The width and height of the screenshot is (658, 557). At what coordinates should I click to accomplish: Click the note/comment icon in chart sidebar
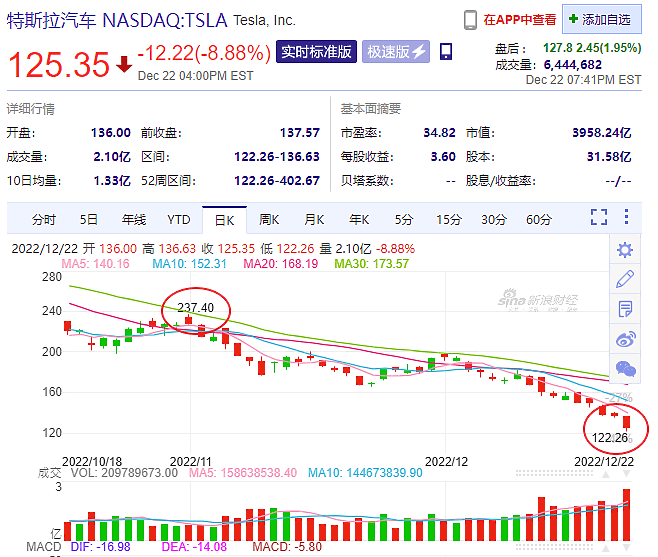pyautogui.click(x=625, y=309)
